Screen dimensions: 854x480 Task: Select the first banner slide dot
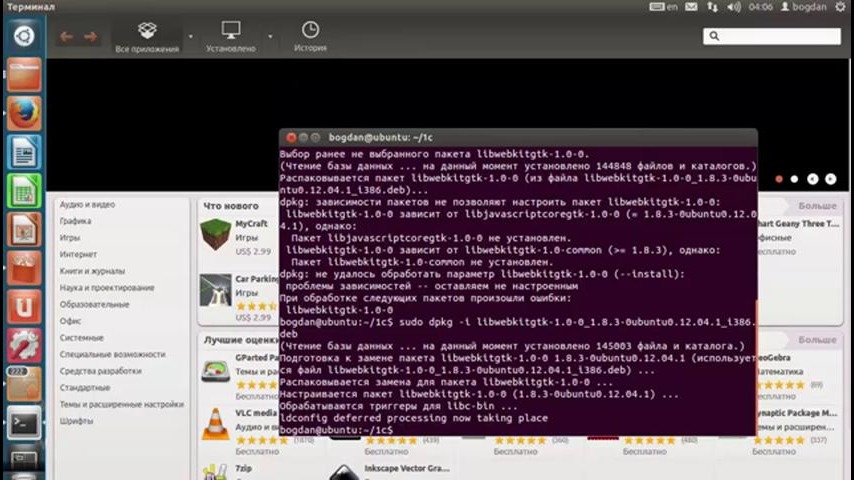(779, 179)
